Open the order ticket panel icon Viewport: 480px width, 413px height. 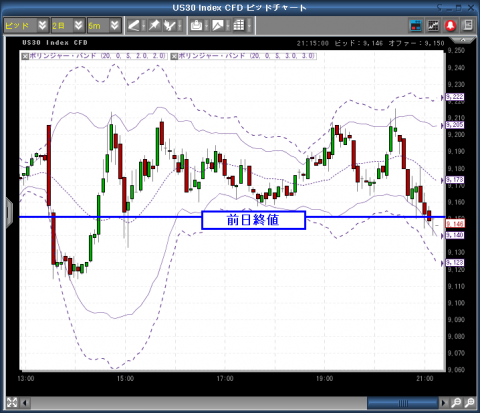[416, 26]
